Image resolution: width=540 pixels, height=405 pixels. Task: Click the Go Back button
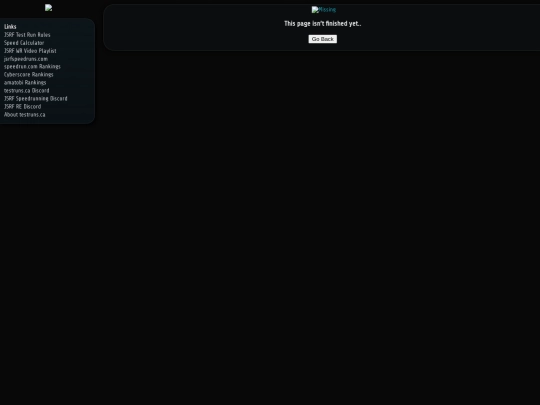[323, 39]
